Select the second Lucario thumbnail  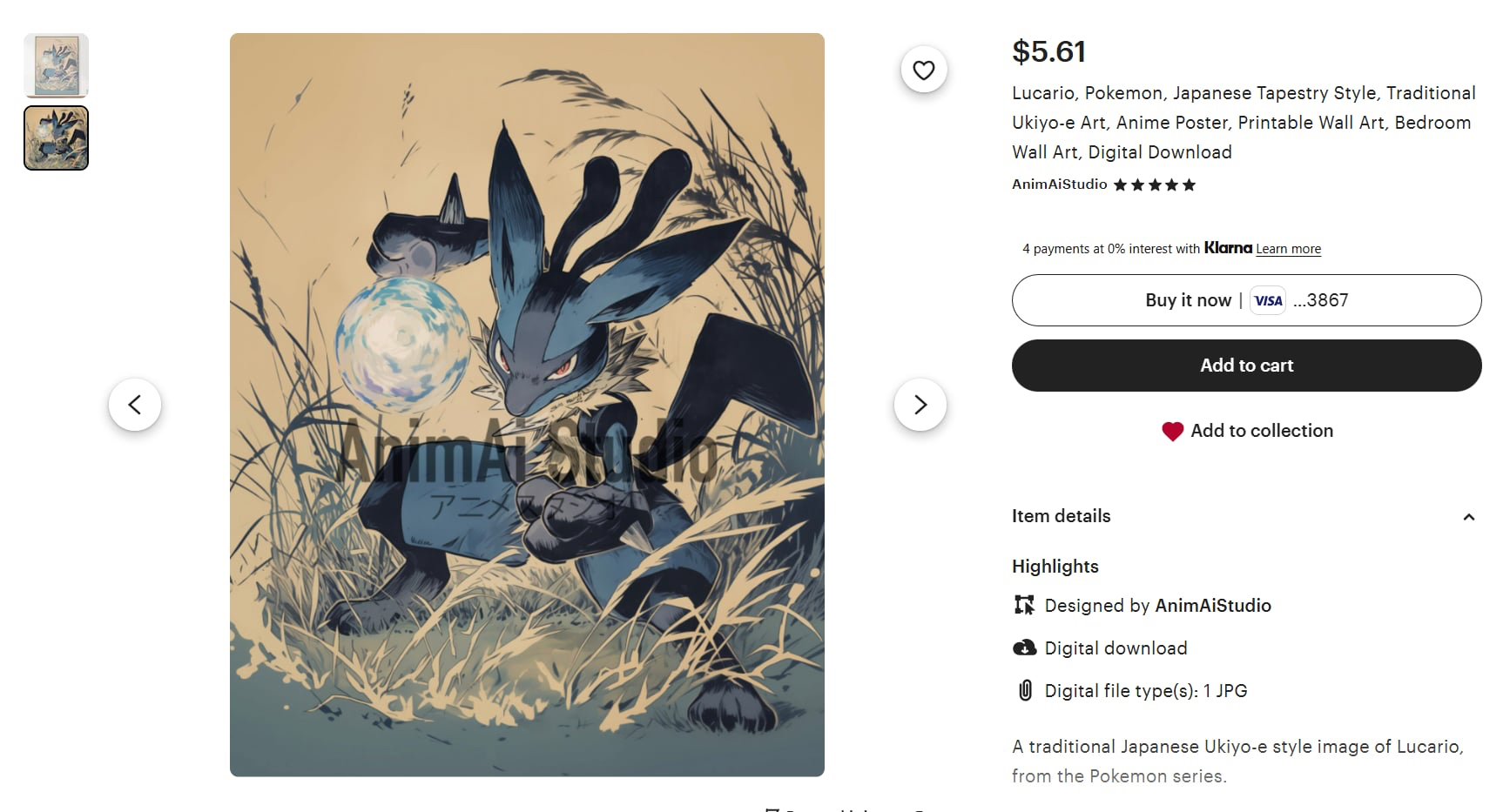[56, 138]
